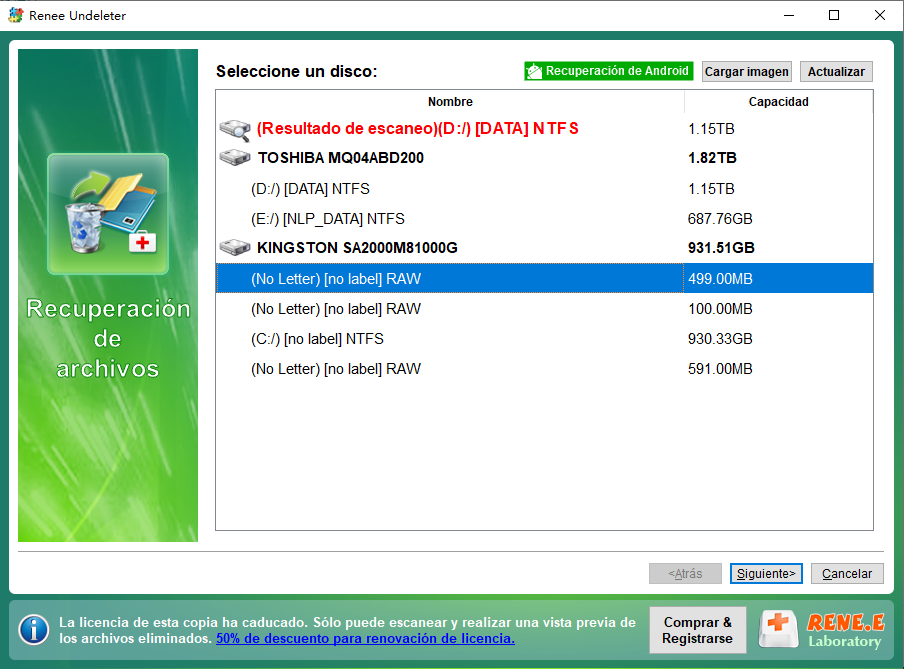
Task: Click the 931.51GB capacity value
Action: pos(721,247)
